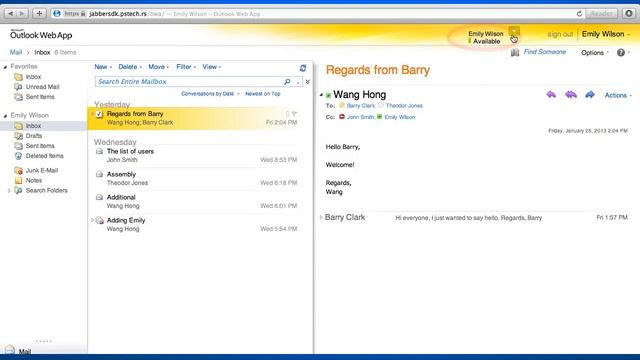The width and height of the screenshot is (640, 360).
Task: Click the presence icon beside Wang Hong sender
Action: click(x=328, y=96)
